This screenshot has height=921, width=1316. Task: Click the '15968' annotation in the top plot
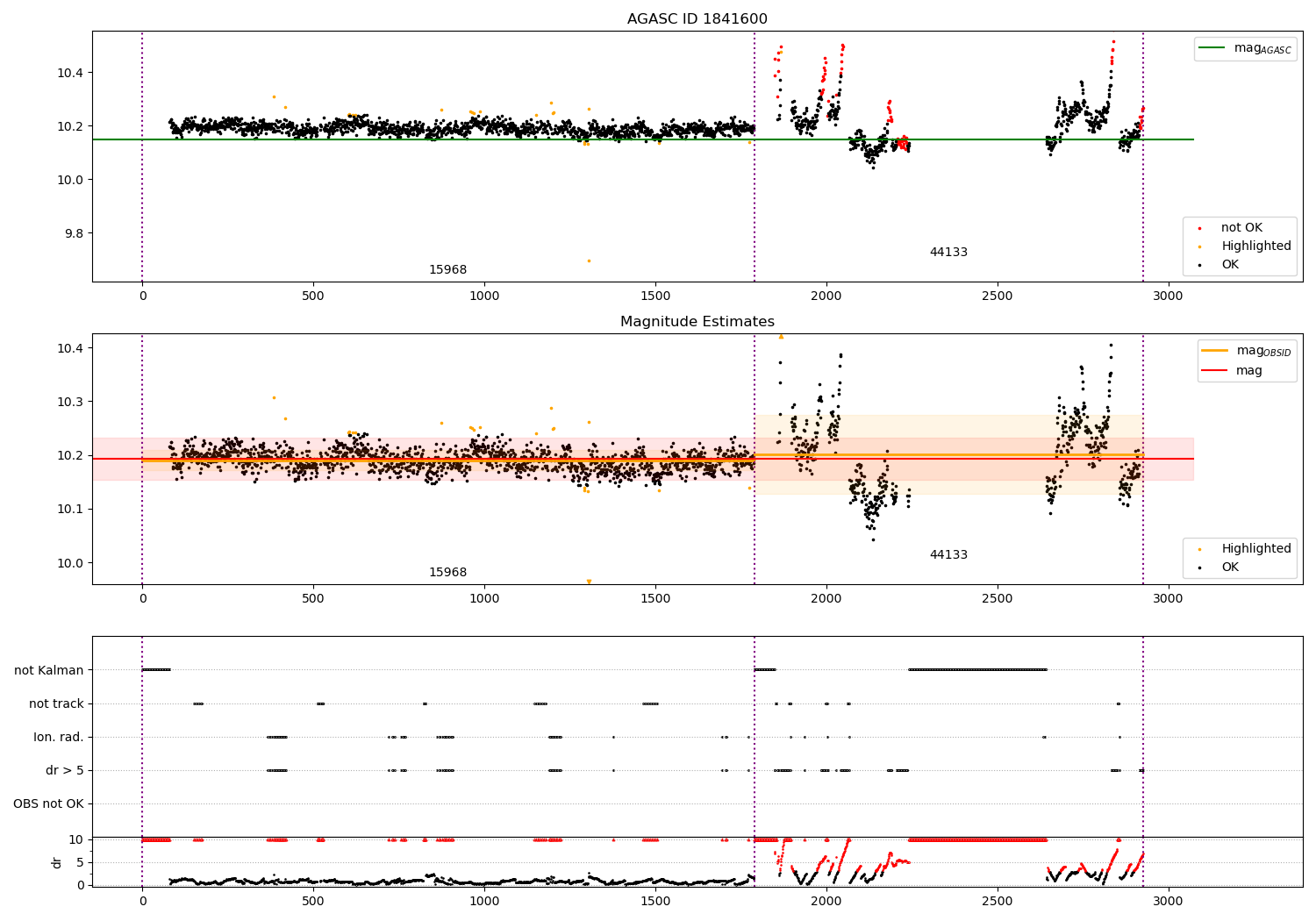click(447, 270)
